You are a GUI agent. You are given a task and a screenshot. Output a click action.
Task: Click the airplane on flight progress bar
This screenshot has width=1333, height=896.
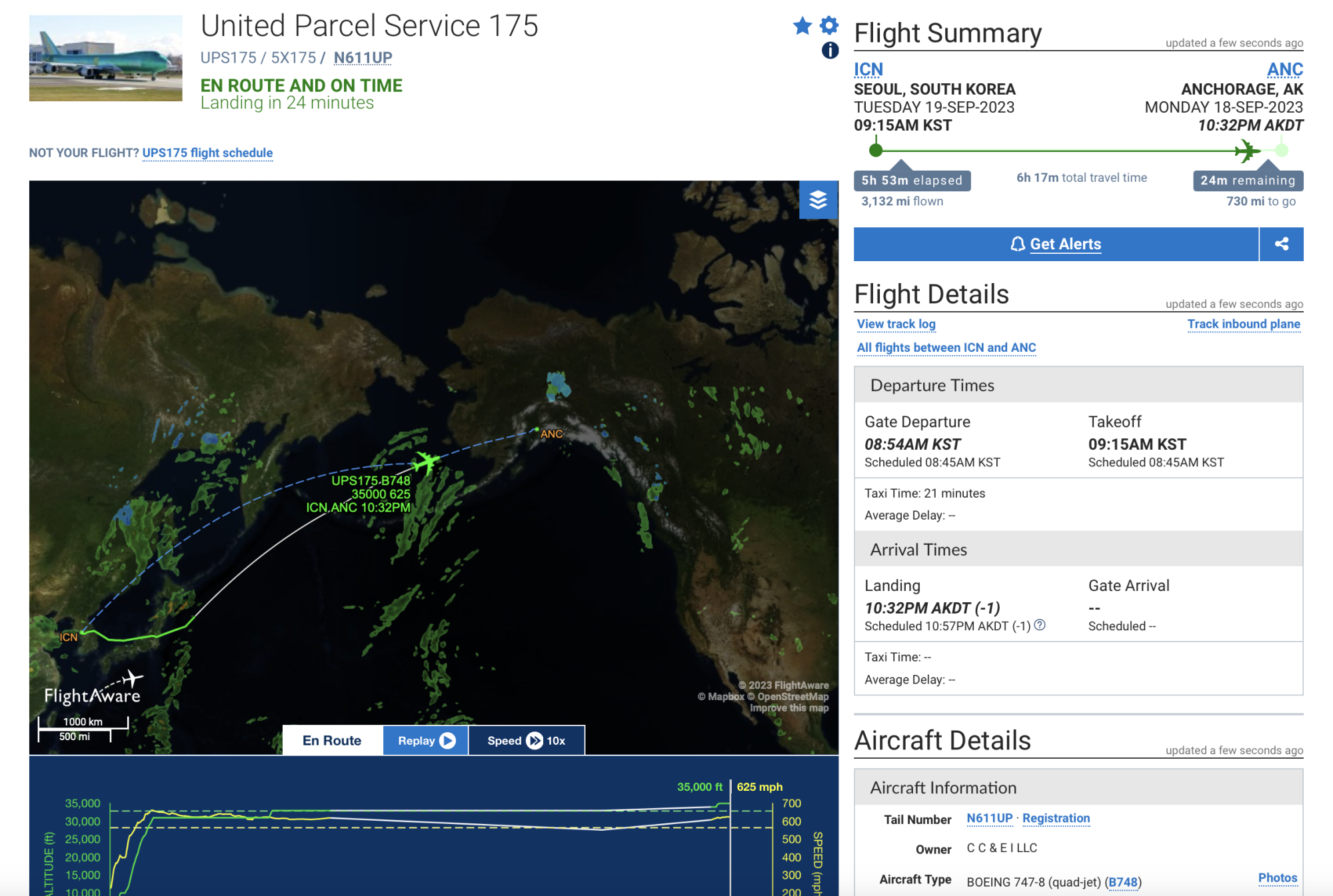(1246, 151)
